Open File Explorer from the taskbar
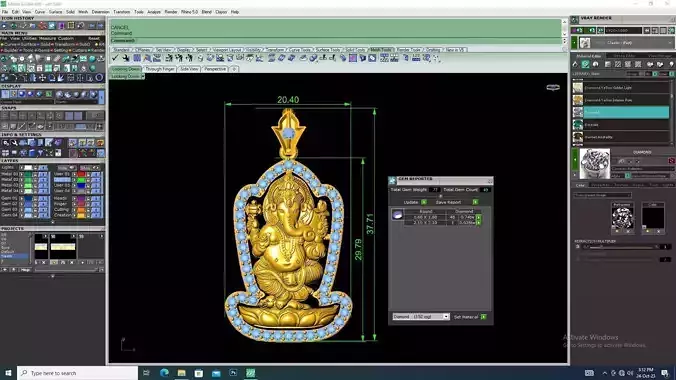 (182, 373)
